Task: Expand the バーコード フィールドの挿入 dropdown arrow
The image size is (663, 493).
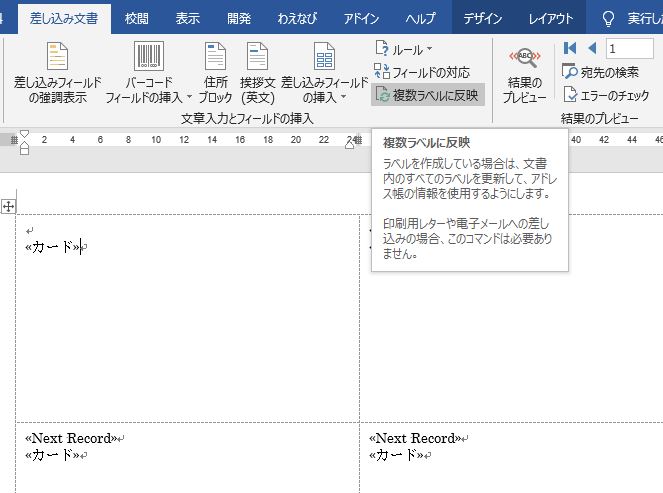Action: pos(189,97)
